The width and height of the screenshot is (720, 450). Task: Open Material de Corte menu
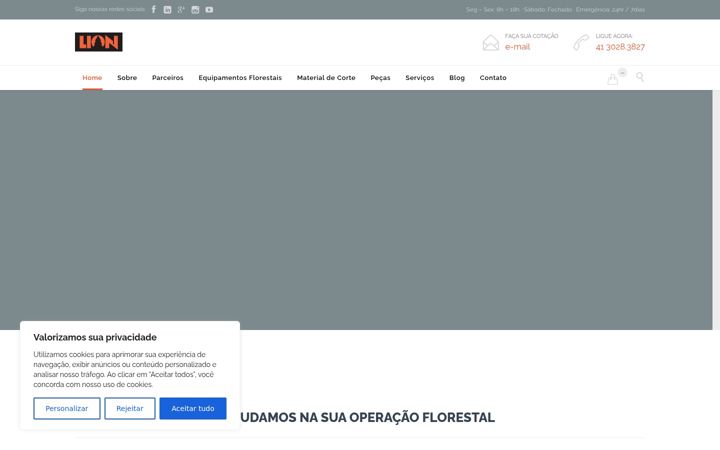(x=326, y=78)
